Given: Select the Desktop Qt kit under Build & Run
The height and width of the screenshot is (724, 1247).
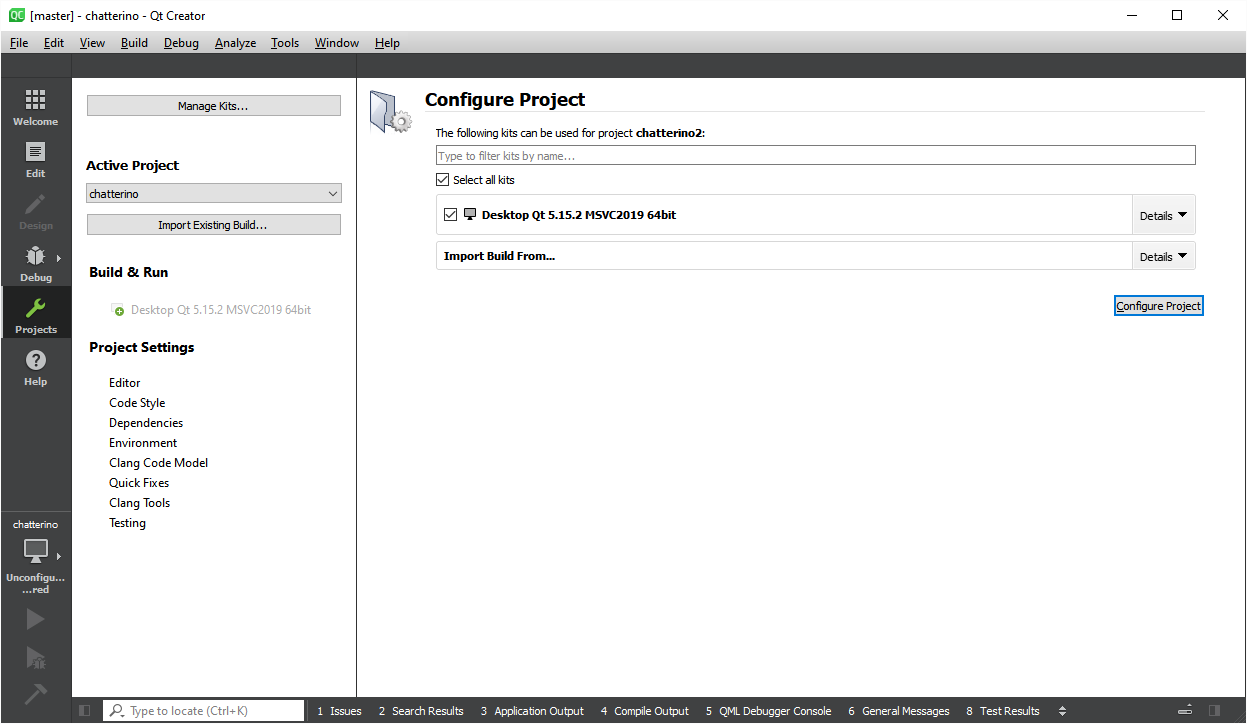Looking at the screenshot, I should (221, 310).
